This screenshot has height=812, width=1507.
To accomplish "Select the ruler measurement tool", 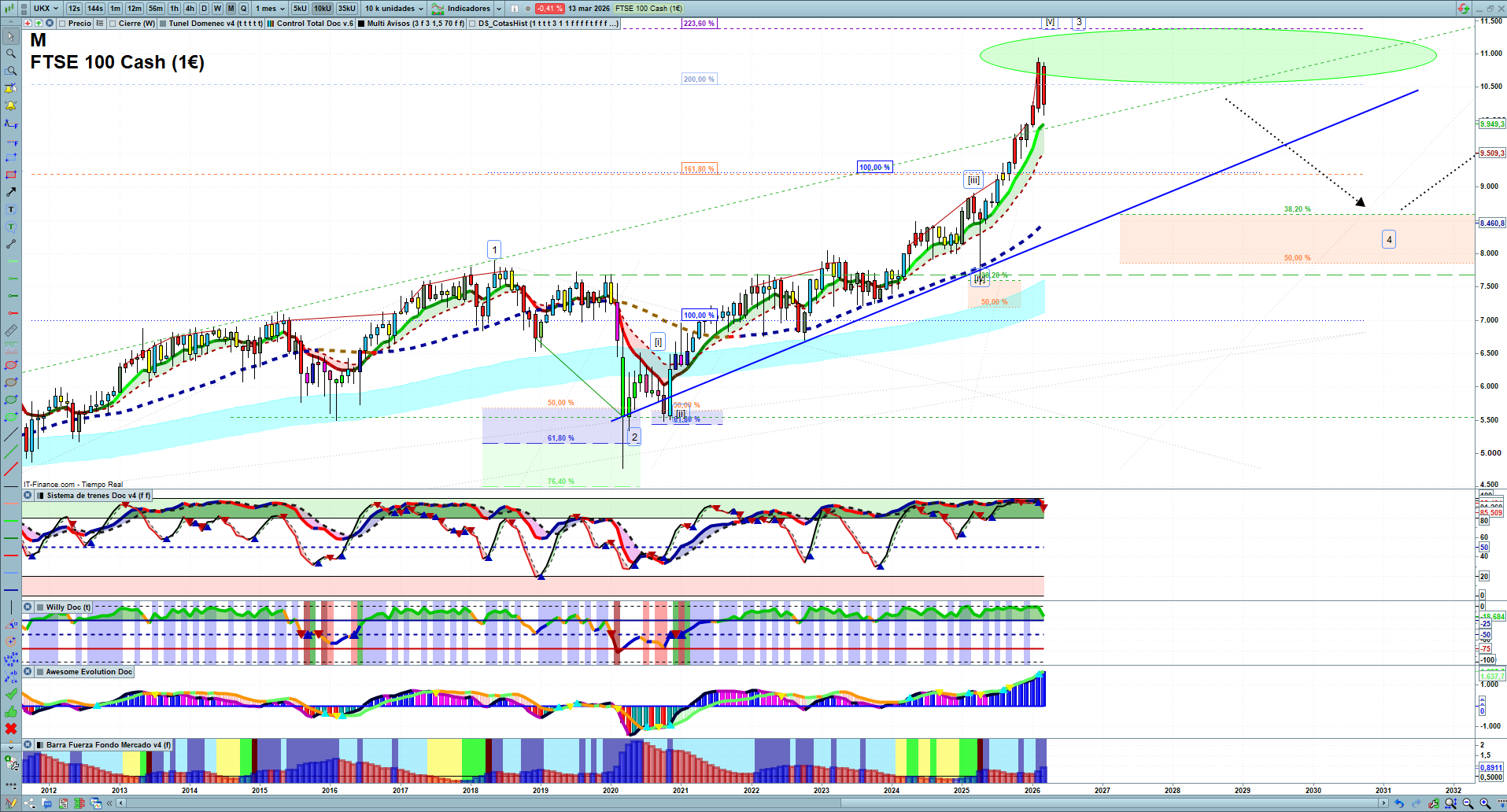I will click(x=11, y=330).
